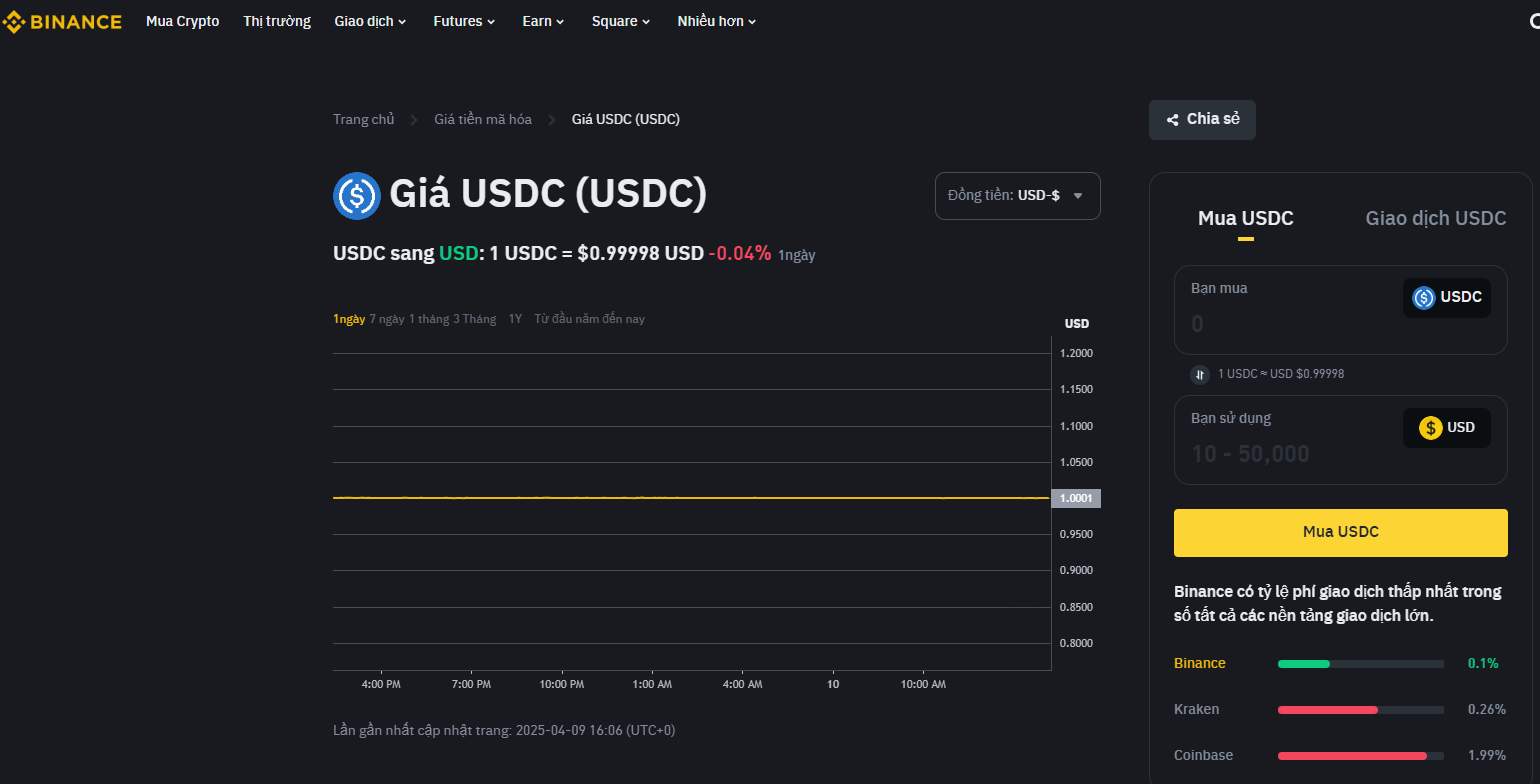Switch to the Giao dịch USDC tab
The height and width of the screenshot is (784, 1540).
(x=1436, y=218)
